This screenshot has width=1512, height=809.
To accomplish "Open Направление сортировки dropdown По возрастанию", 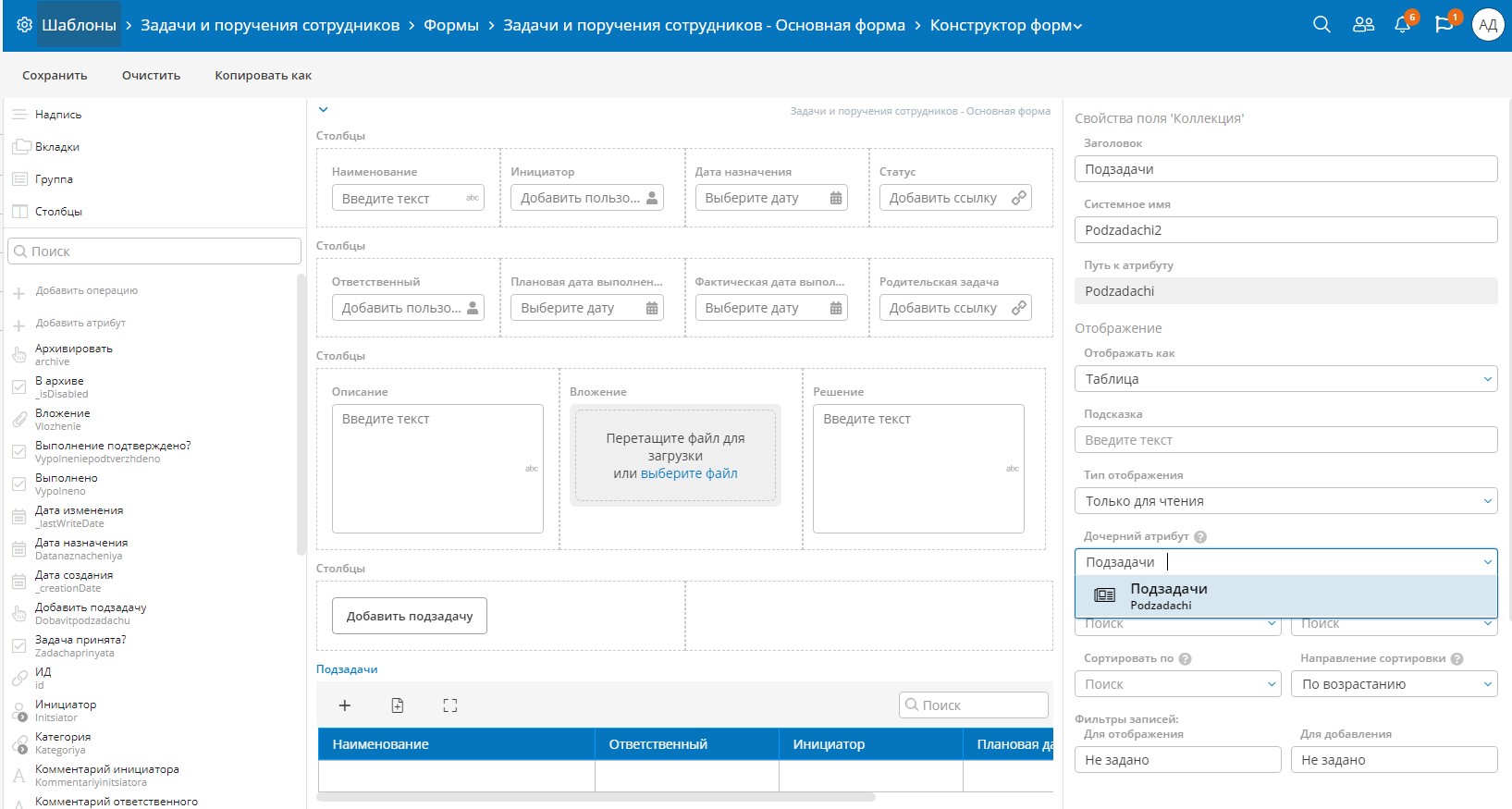I will pyautogui.click(x=1395, y=684).
